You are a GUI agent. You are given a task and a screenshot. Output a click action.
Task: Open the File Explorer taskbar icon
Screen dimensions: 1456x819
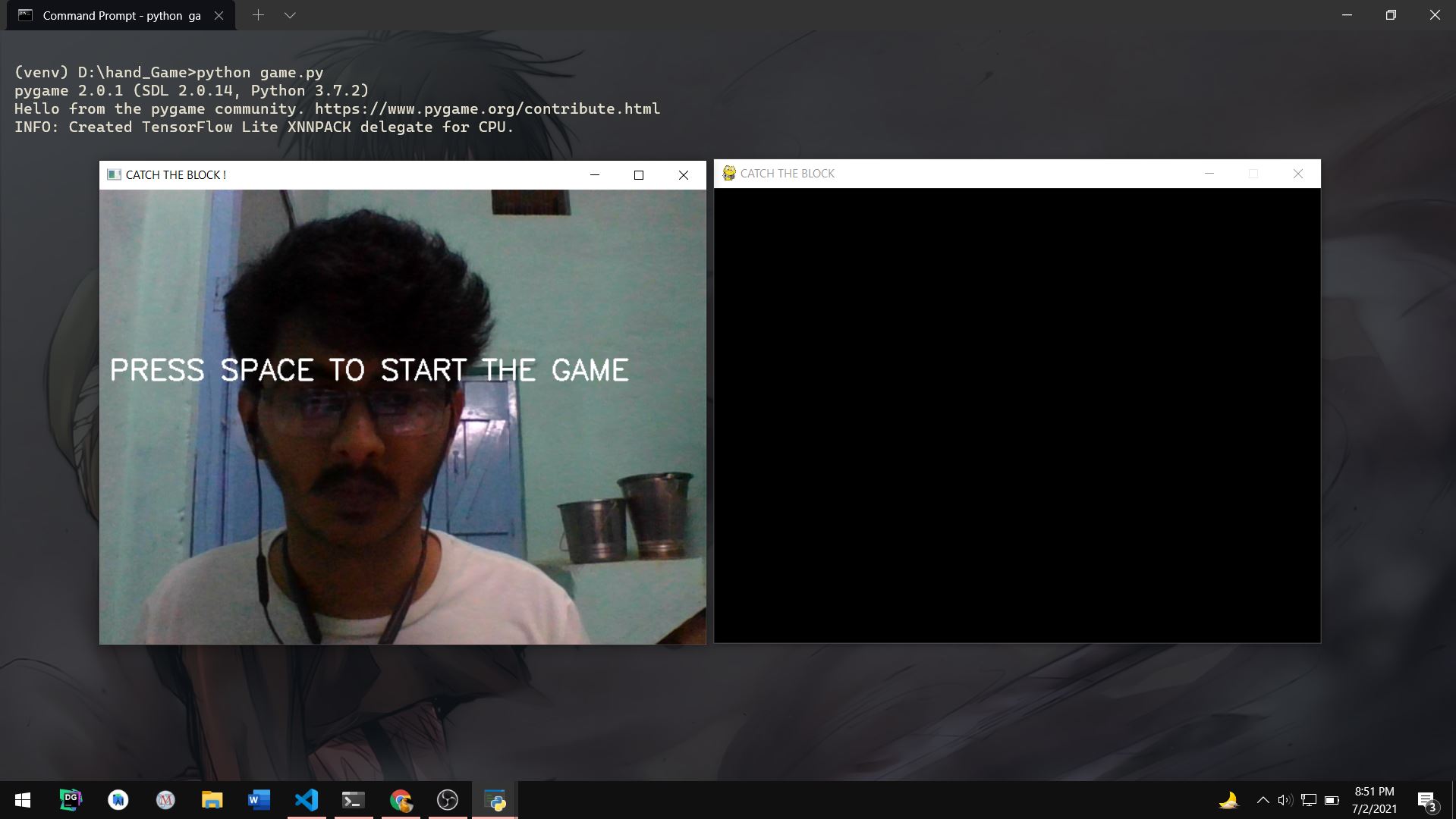pos(212,800)
